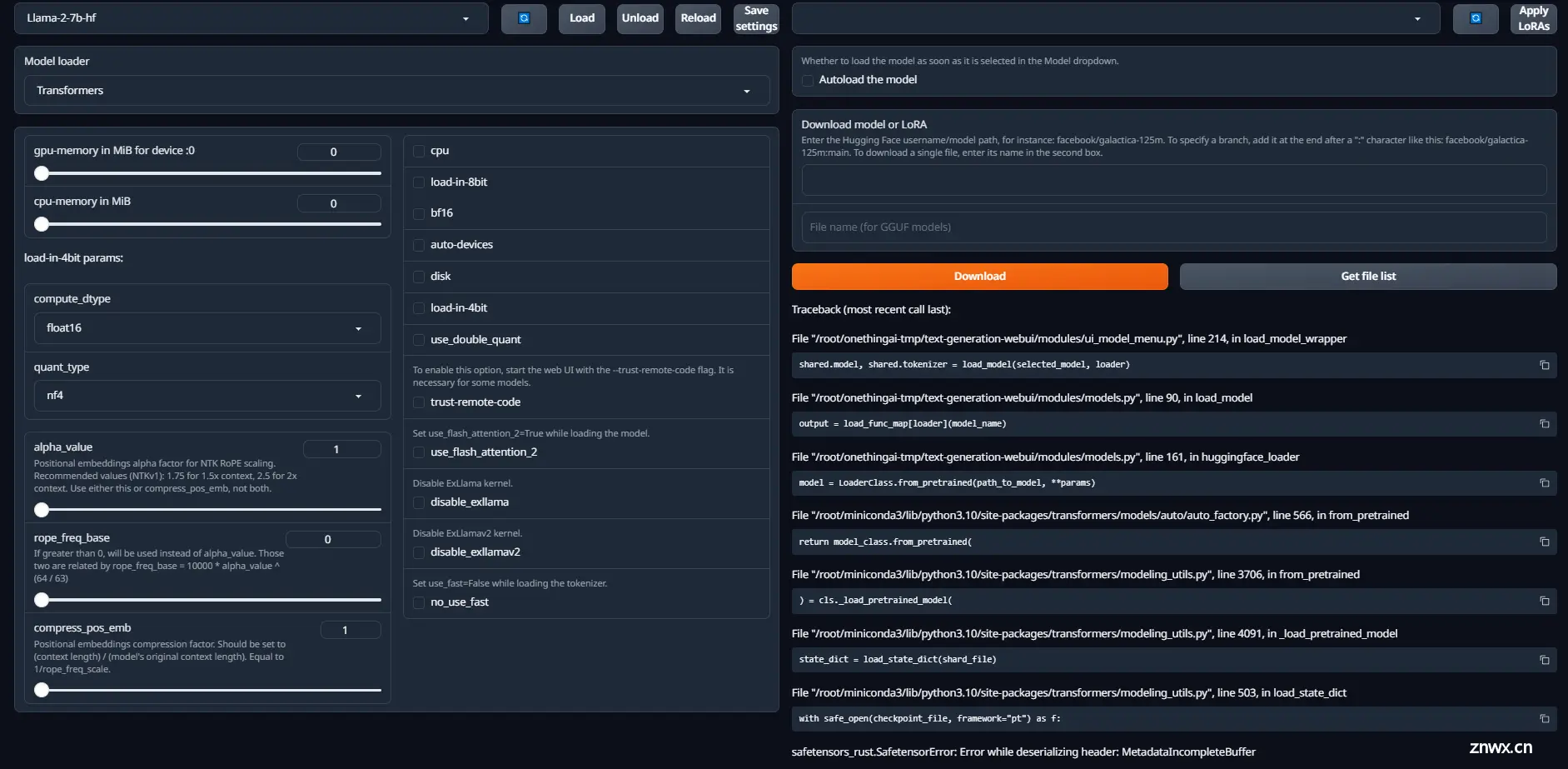Click the cpu-memory in MiB slider handle

click(x=42, y=224)
